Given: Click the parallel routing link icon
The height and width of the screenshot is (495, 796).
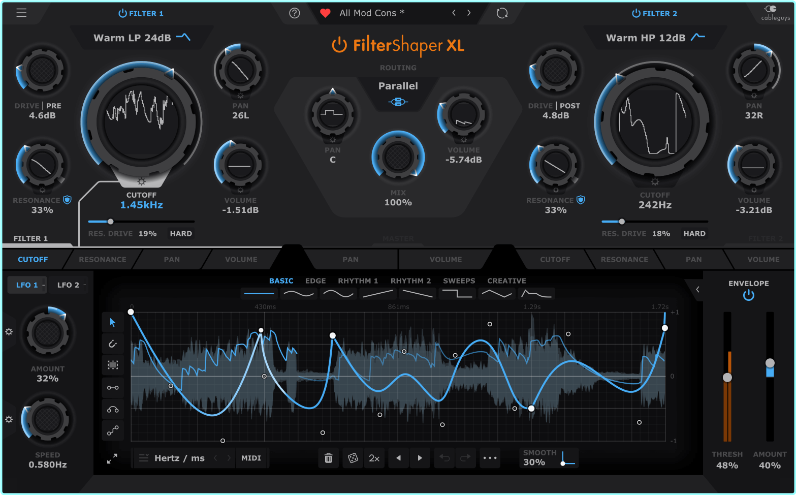Looking at the screenshot, I should coord(398,102).
